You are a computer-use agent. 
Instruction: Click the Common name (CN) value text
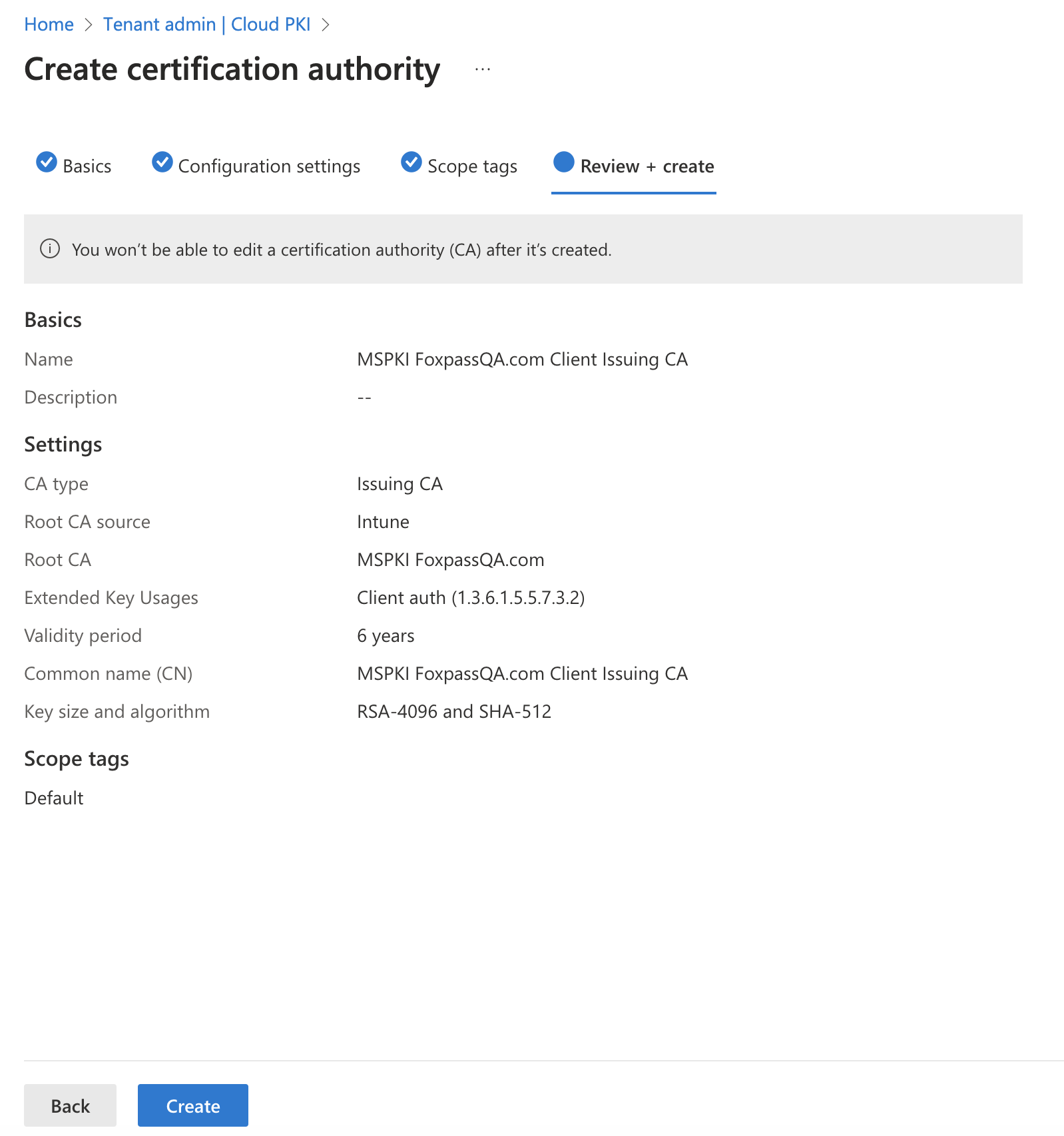[523, 674]
